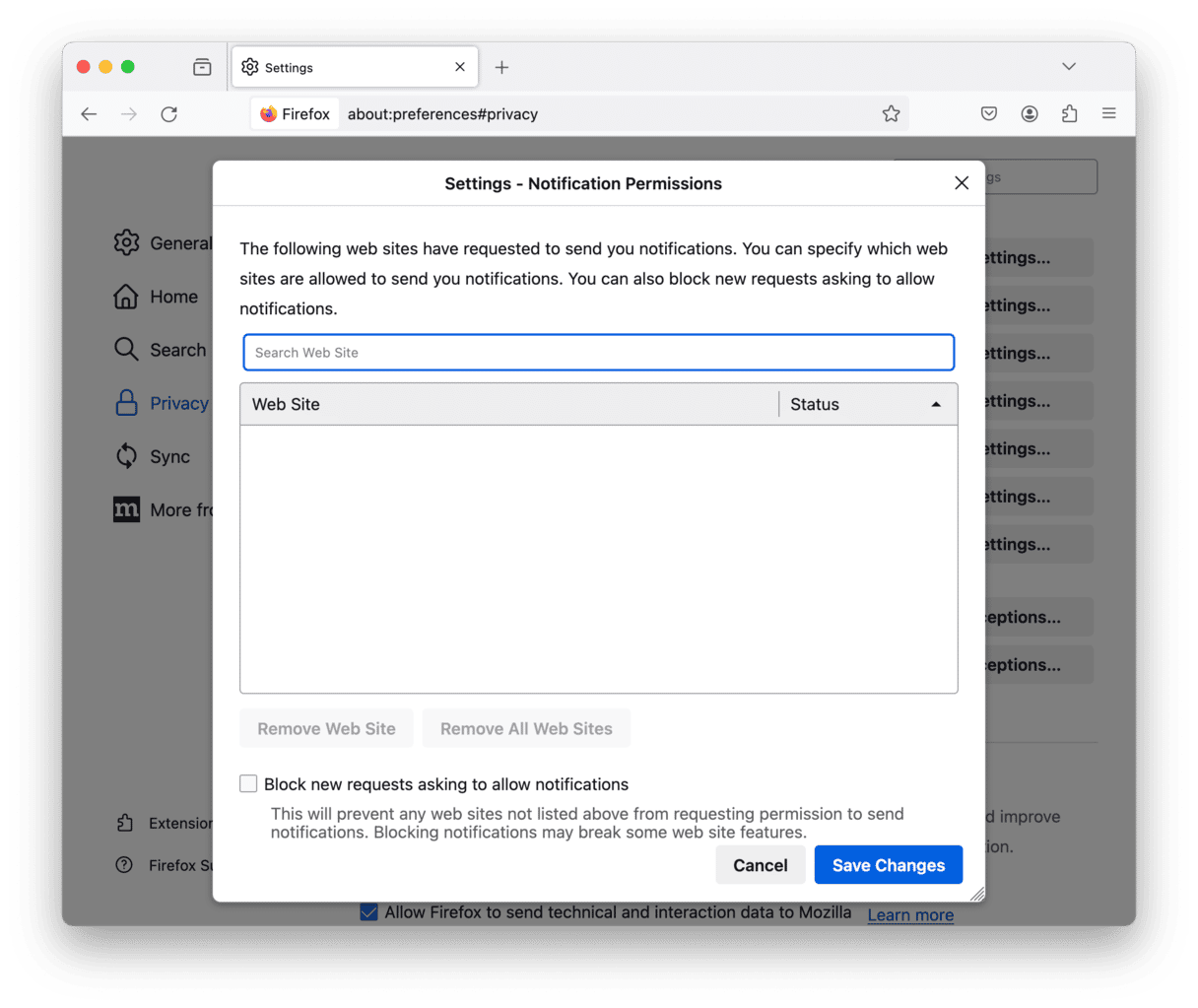This screenshot has width=1198, height=1008.
Task: Open the hamburger application menu
Action: point(1108,114)
